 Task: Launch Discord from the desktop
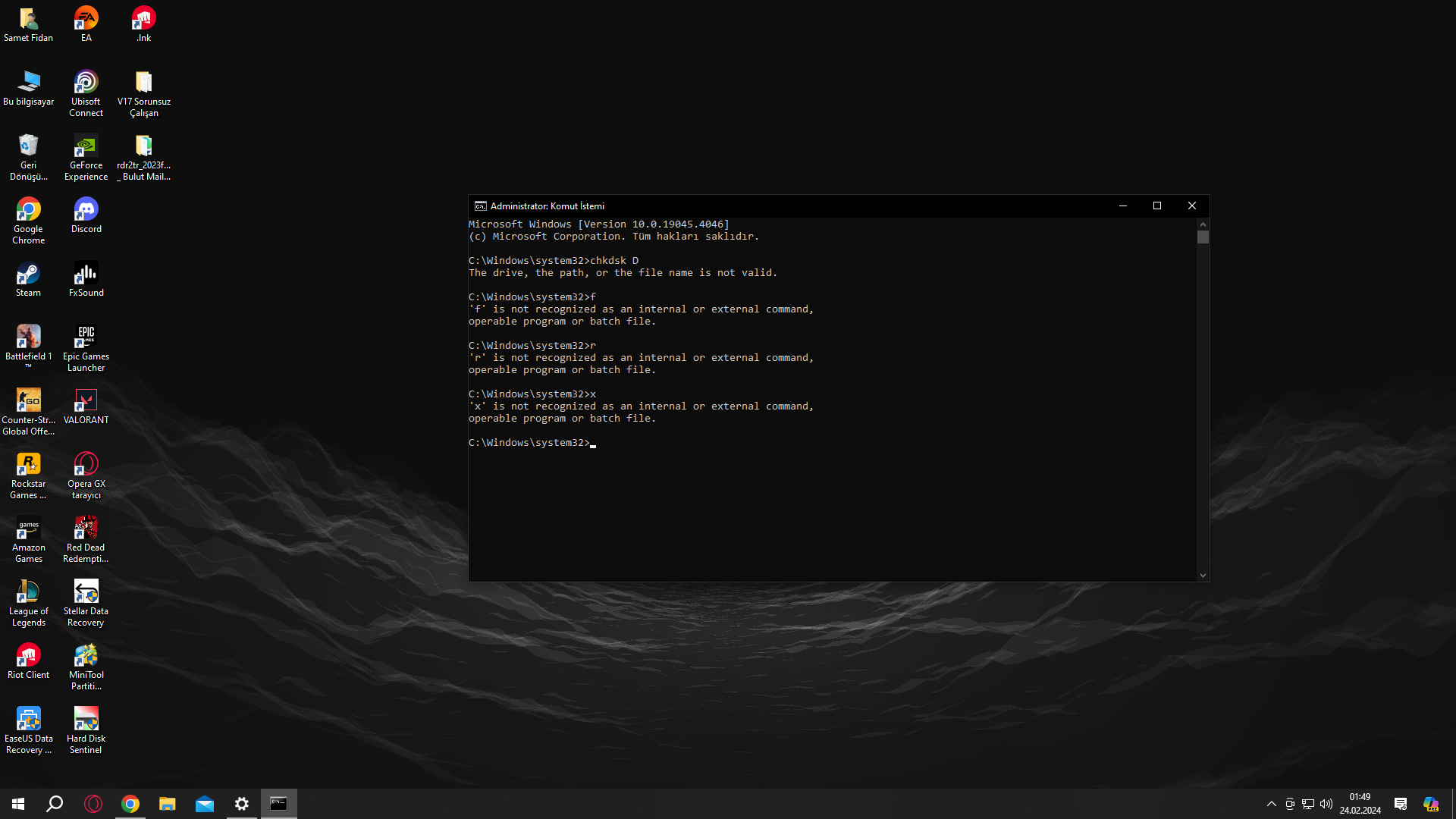(86, 215)
